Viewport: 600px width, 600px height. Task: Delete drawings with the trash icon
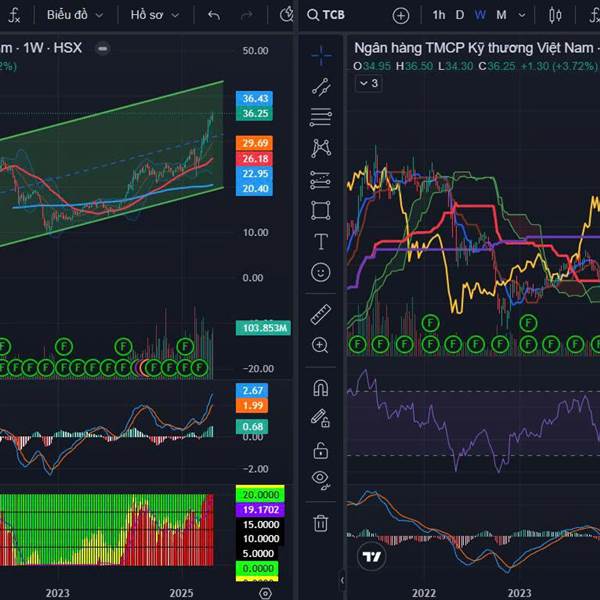(x=321, y=523)
